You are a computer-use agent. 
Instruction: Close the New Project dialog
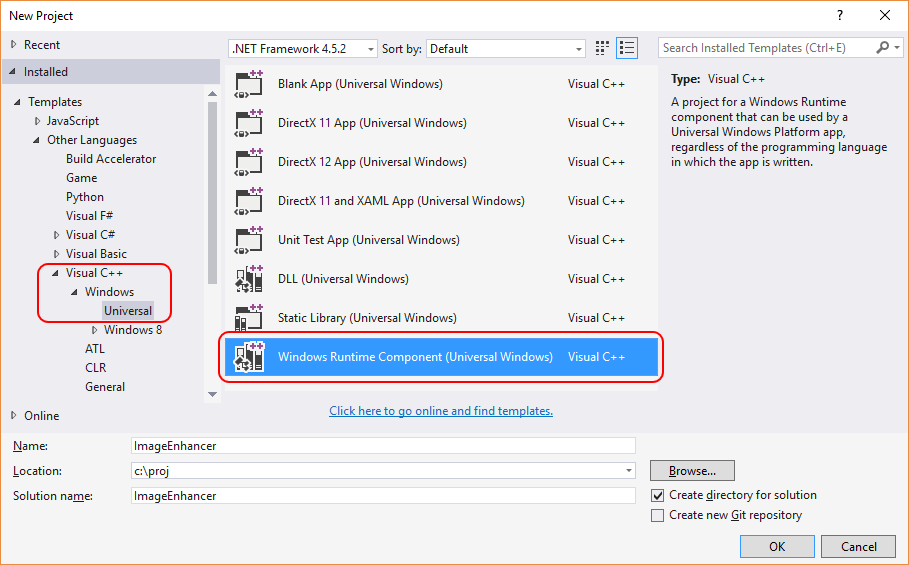click(885, 15)
